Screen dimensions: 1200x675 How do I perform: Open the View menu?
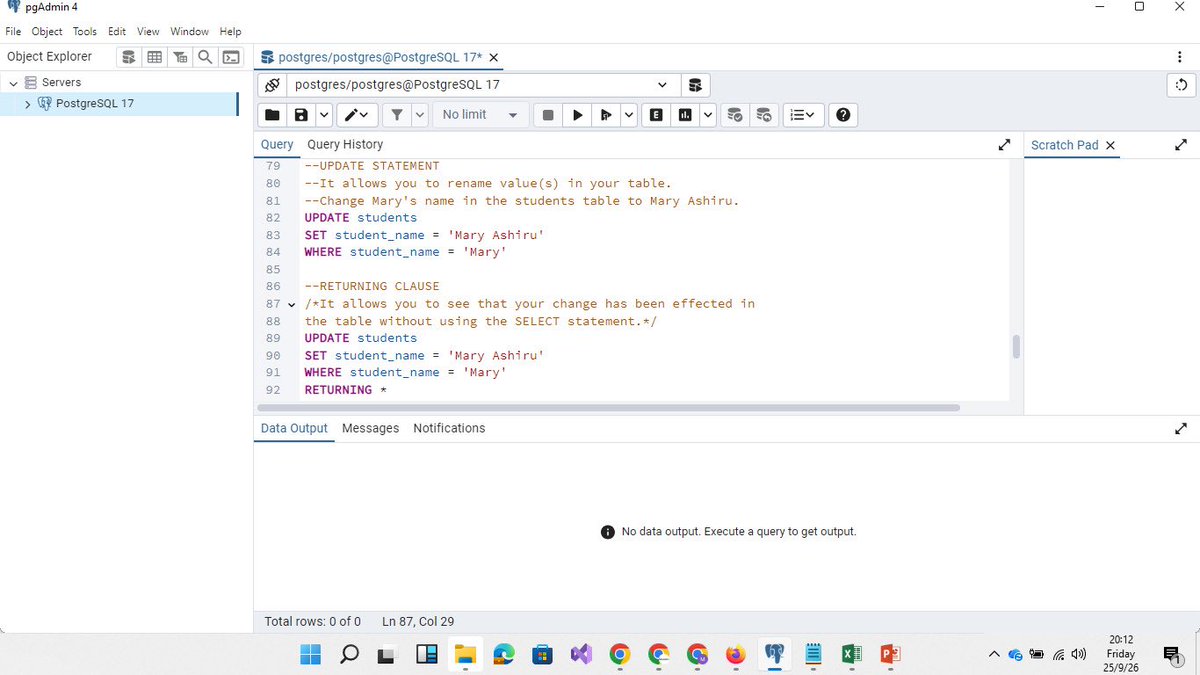[x=148, y=32]
